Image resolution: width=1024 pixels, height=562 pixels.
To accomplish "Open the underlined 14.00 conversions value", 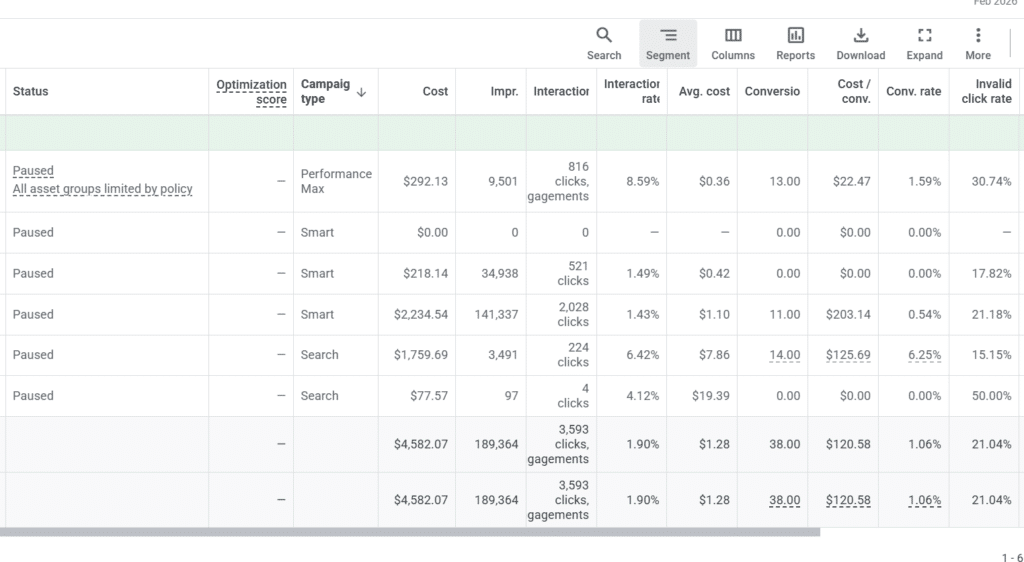I will (784, 355).
